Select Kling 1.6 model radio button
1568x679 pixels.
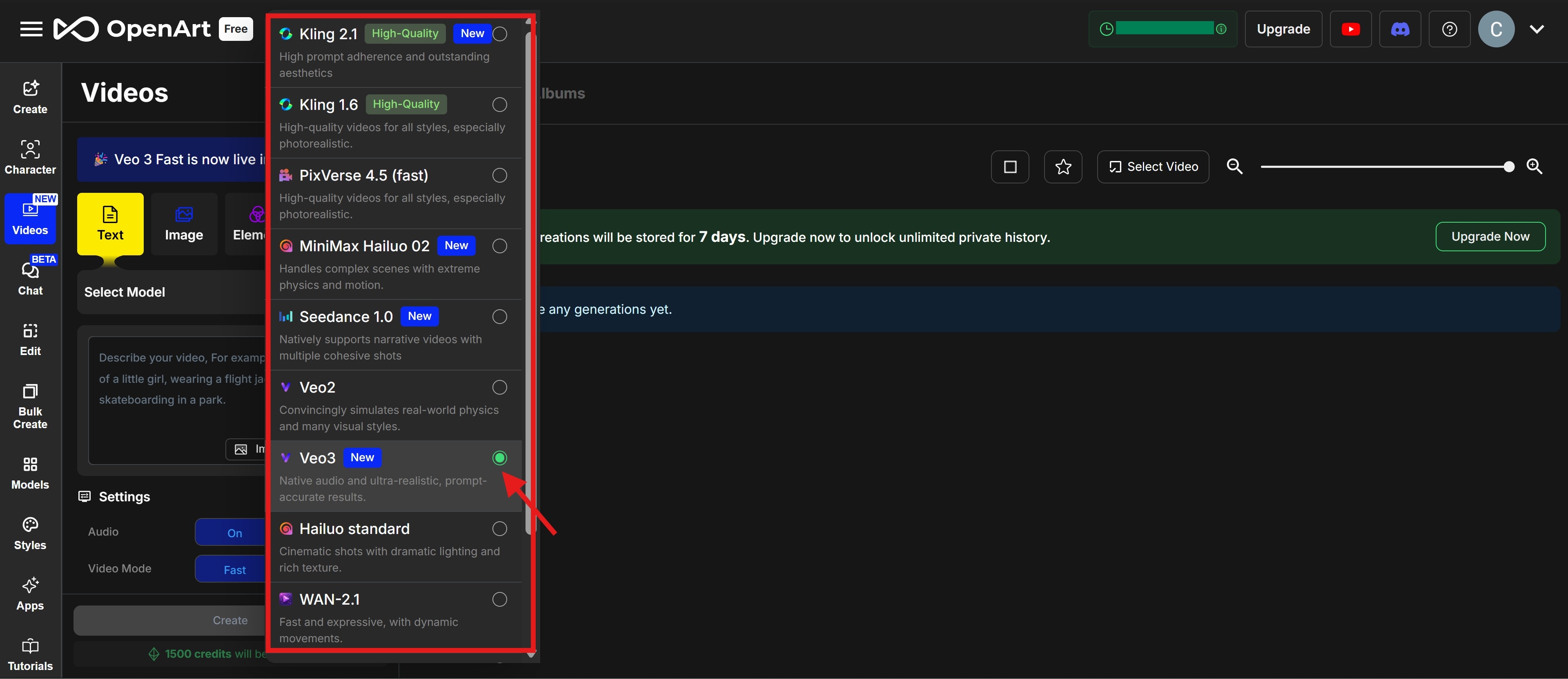click(x=500, y=104)
